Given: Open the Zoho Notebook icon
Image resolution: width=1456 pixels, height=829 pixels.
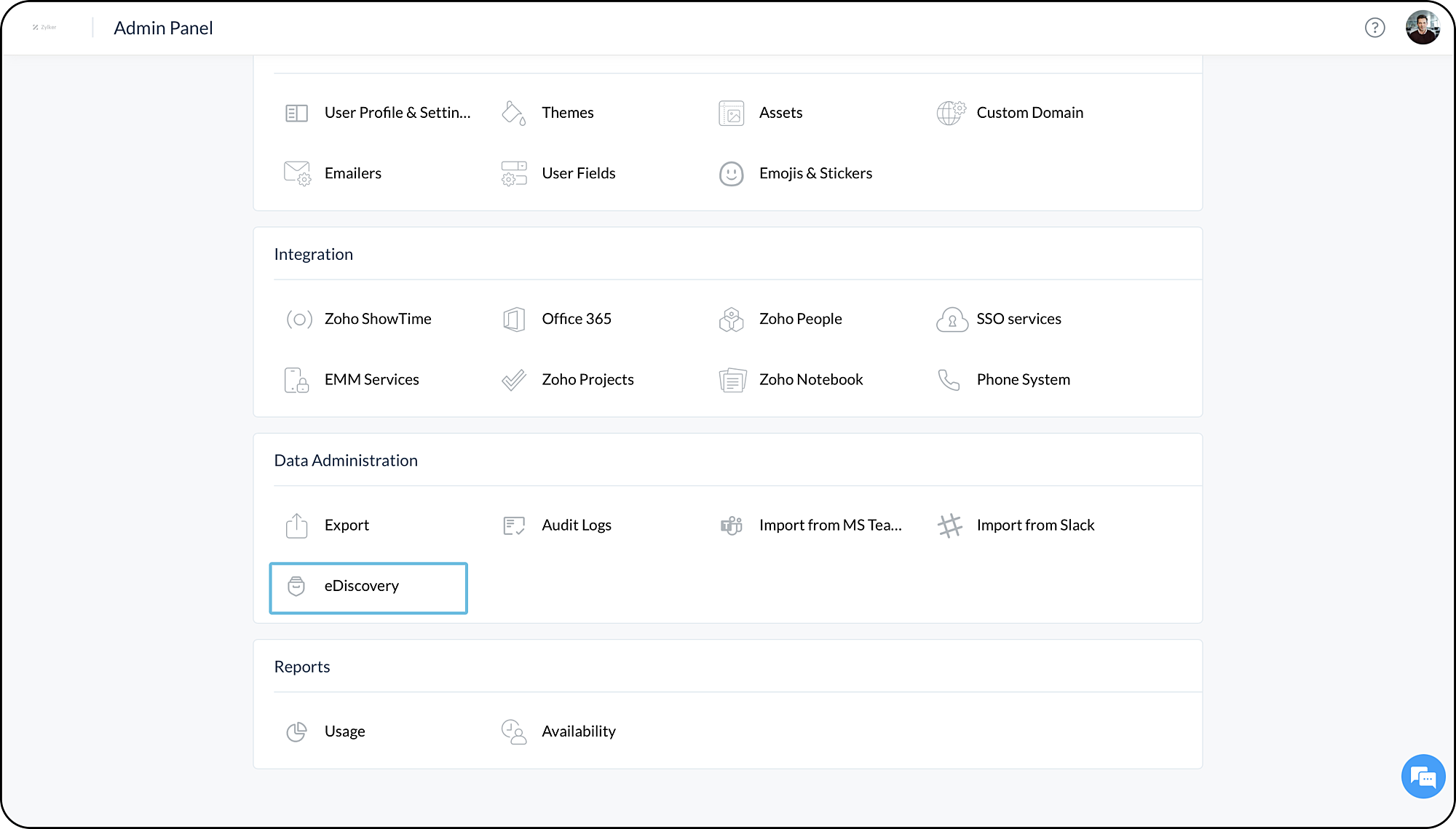Looking at the screenshot, I should coord(732,380).
